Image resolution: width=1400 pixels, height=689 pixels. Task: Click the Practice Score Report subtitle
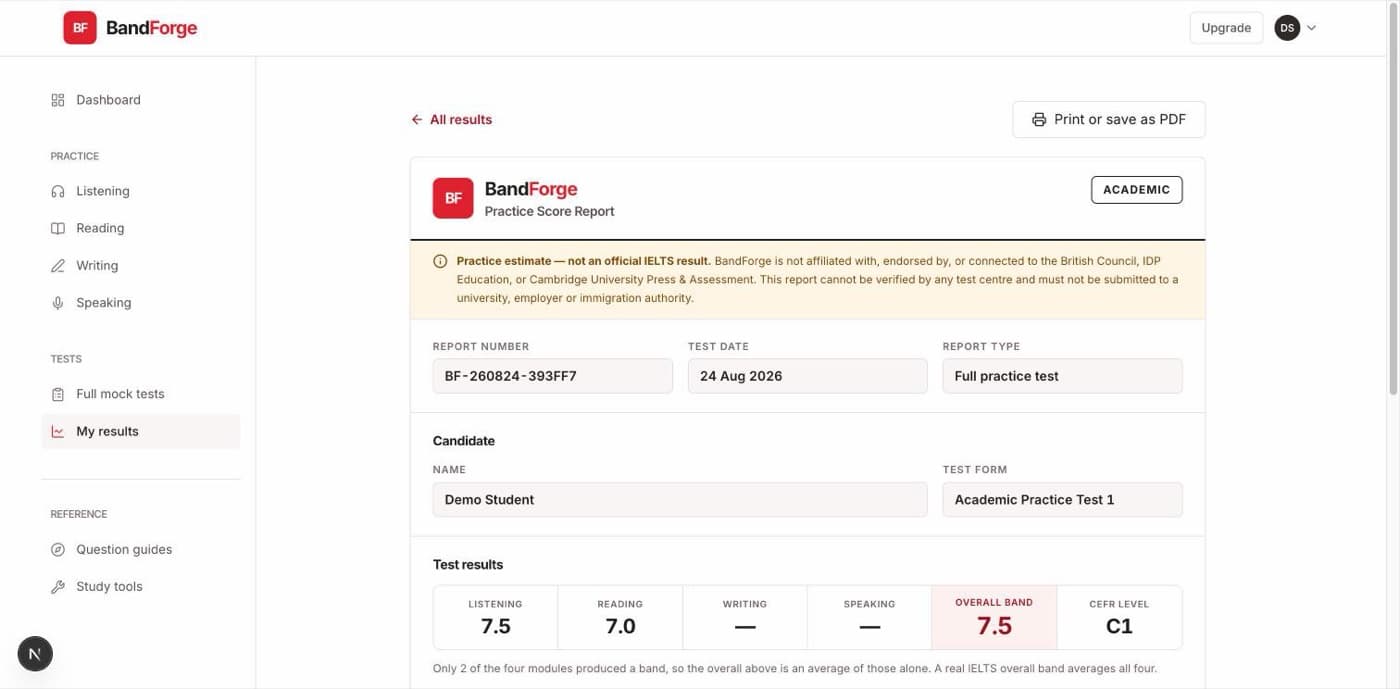pyautogui.click(x=550, y=212)
